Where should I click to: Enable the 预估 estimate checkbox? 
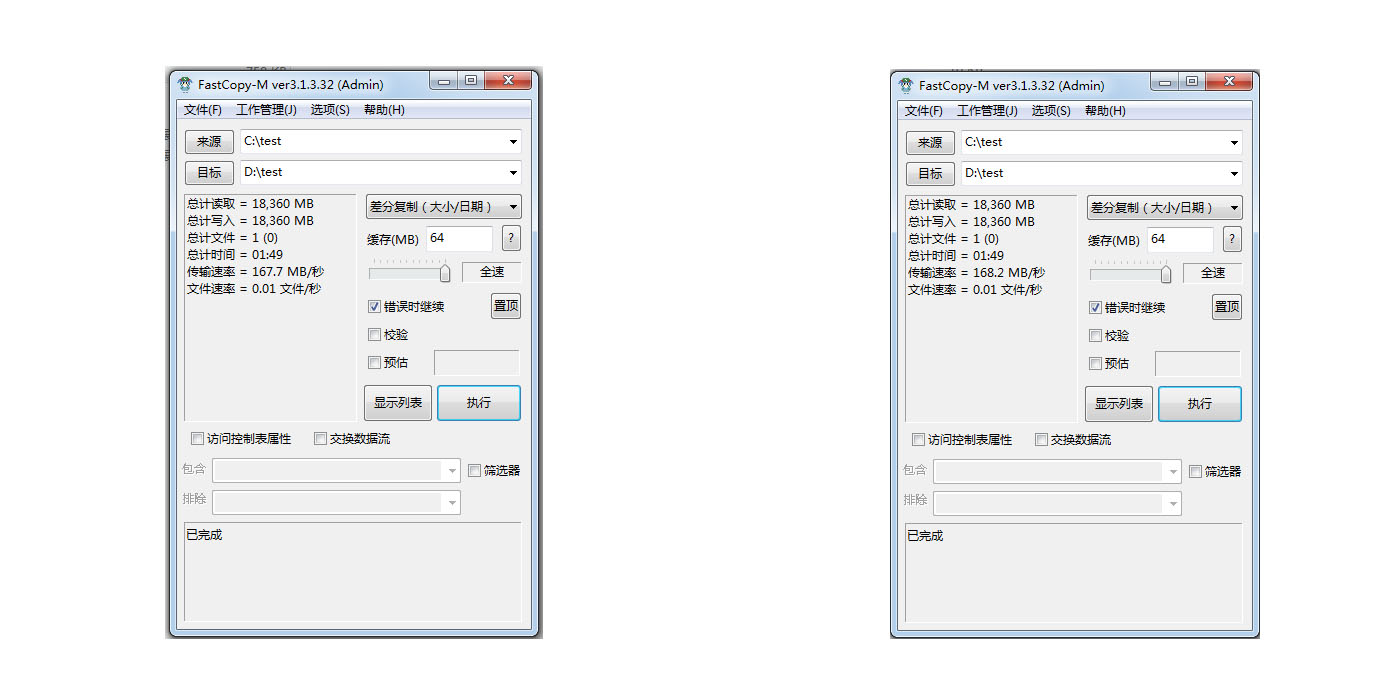pos(375,362)
